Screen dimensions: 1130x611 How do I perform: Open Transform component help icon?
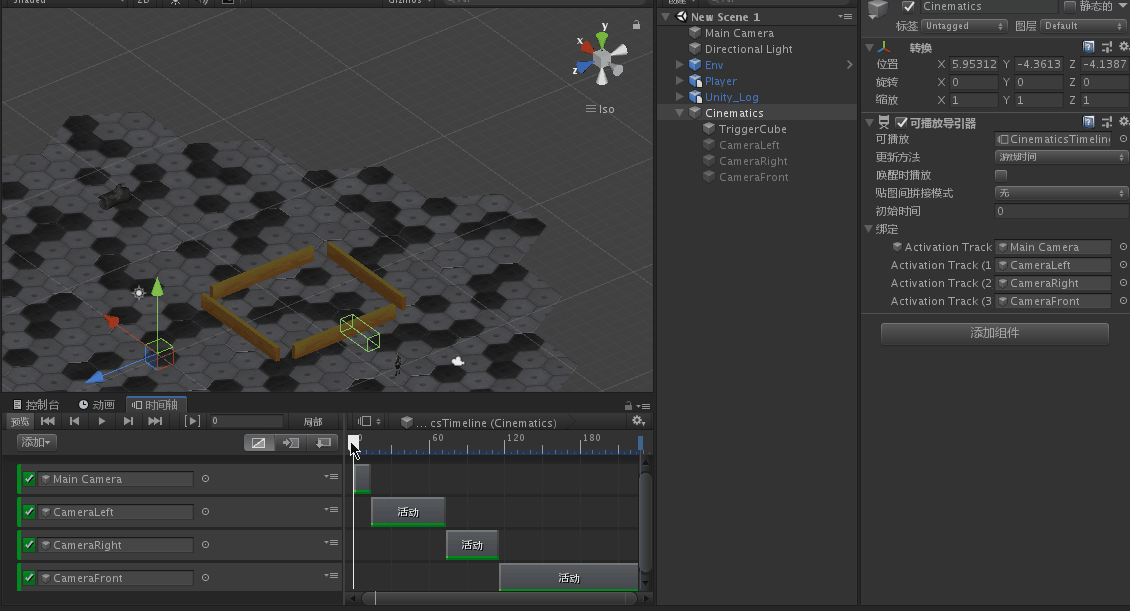pos(1089,47)
